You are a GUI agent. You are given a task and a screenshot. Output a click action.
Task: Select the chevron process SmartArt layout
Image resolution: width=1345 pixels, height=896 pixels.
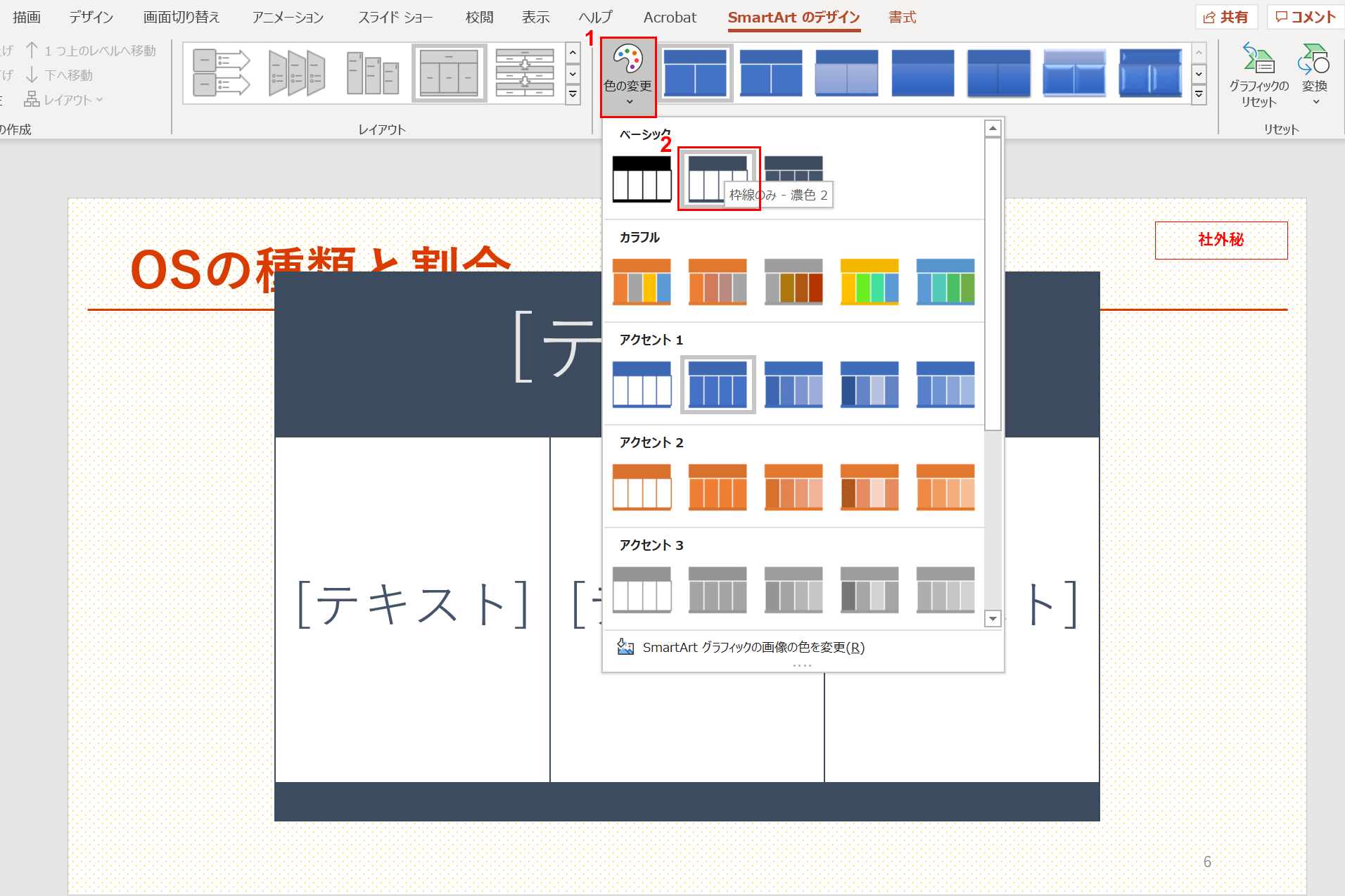298,72
